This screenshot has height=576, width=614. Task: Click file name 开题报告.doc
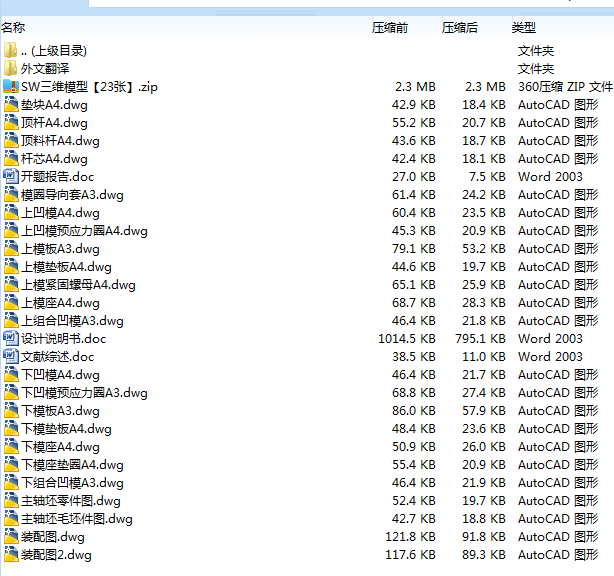click(58, 177)
